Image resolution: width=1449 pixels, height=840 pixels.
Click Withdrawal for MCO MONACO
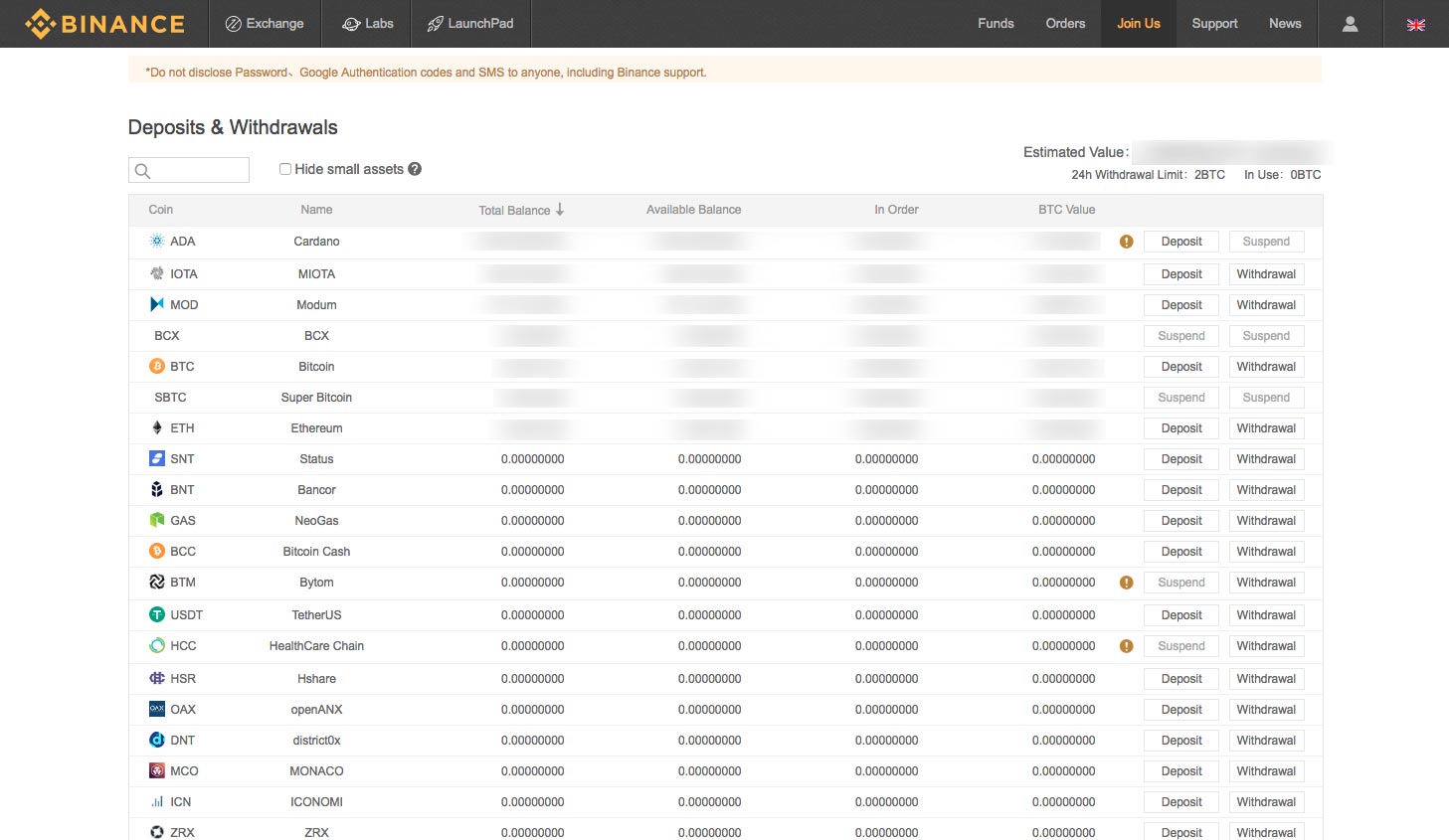tap(1266, 771)
